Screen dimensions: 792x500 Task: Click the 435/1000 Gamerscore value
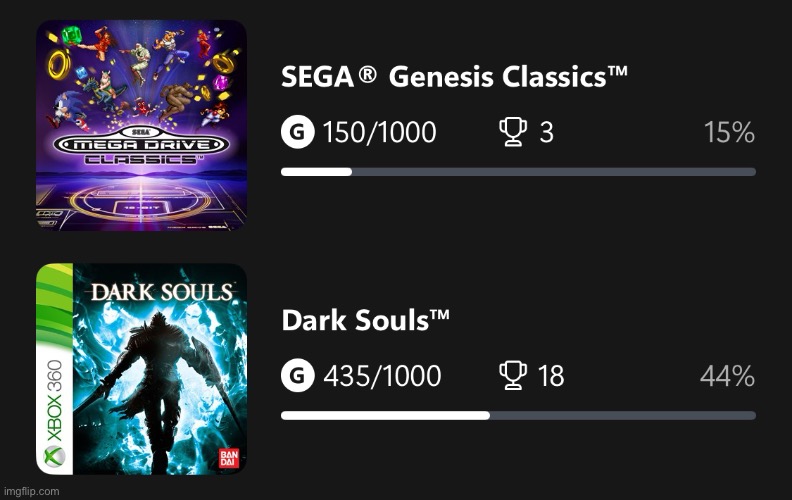pos(382,376)
